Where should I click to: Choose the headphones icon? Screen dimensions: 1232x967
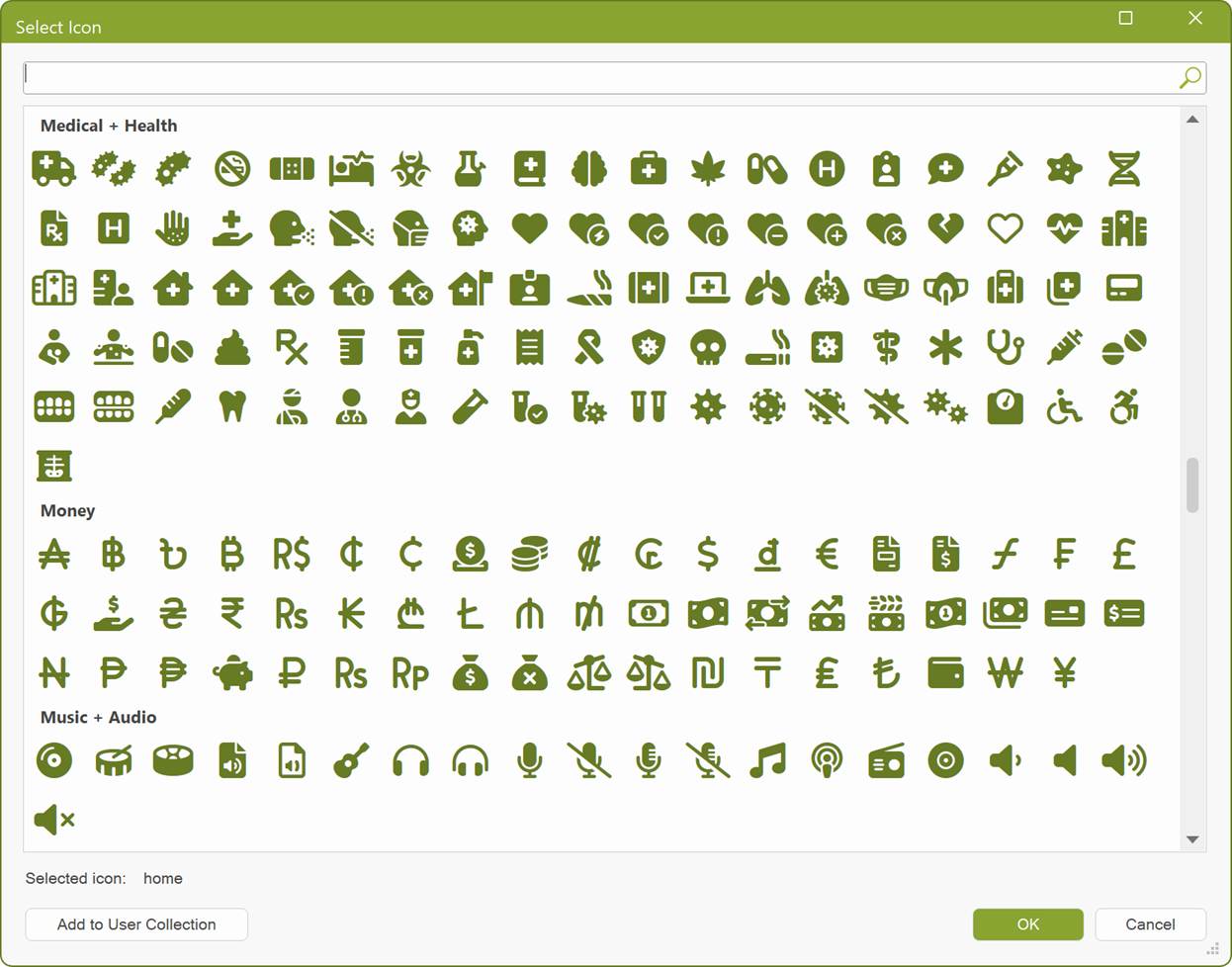click(410, 761)
